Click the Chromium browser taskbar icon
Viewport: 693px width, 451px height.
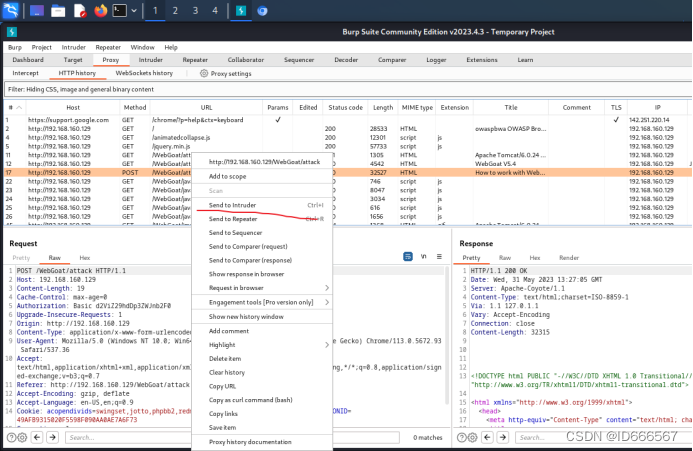coord(263,11)
